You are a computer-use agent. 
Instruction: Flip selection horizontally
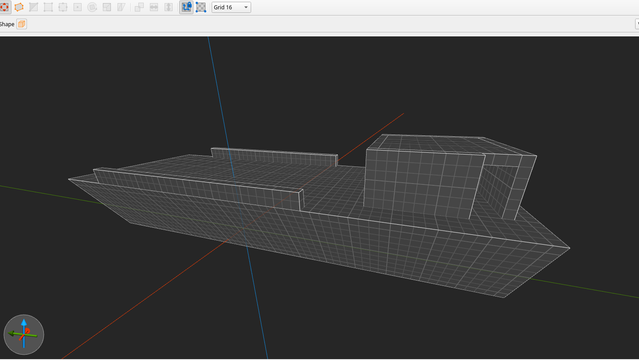[154, 7]
